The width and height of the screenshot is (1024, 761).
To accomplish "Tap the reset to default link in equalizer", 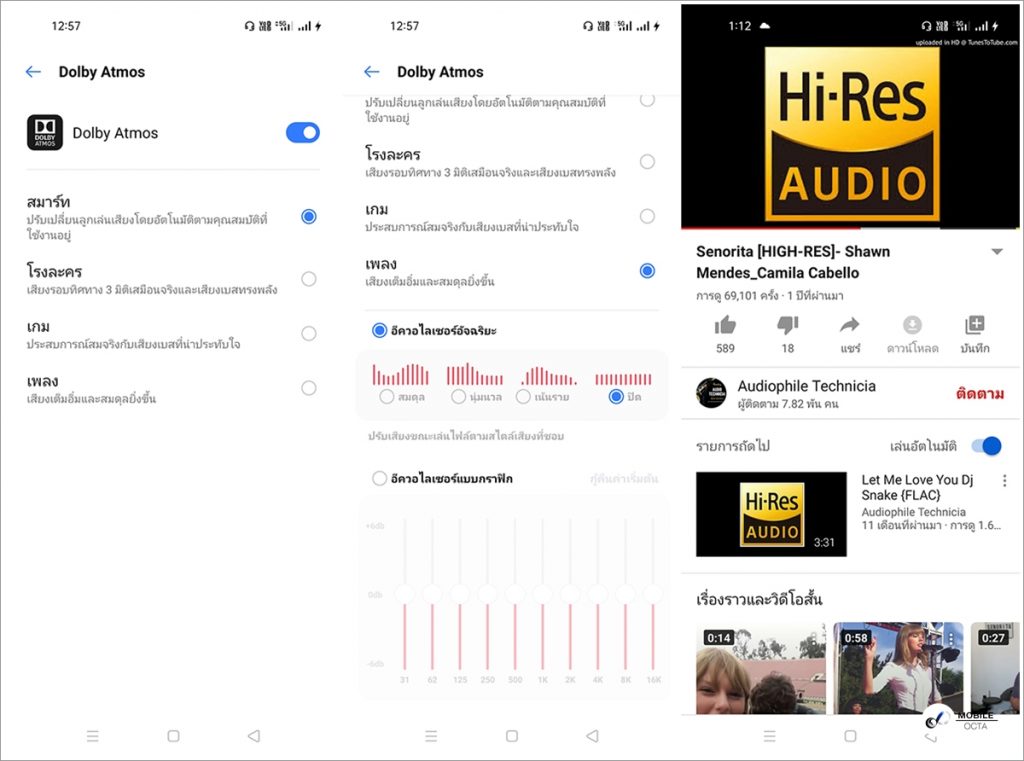I will [x=624, y=479].
